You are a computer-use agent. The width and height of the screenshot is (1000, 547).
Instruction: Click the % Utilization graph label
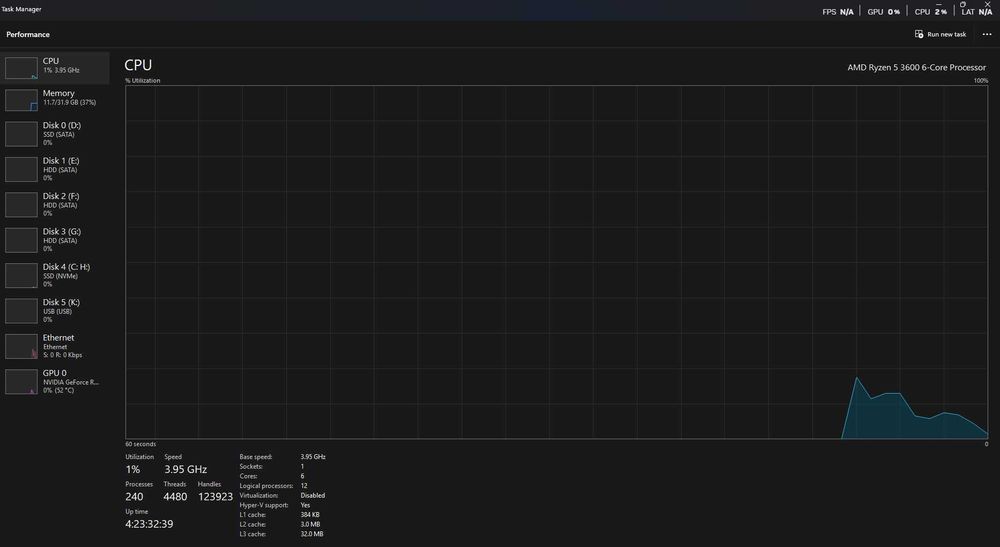(x=143, y=80)
